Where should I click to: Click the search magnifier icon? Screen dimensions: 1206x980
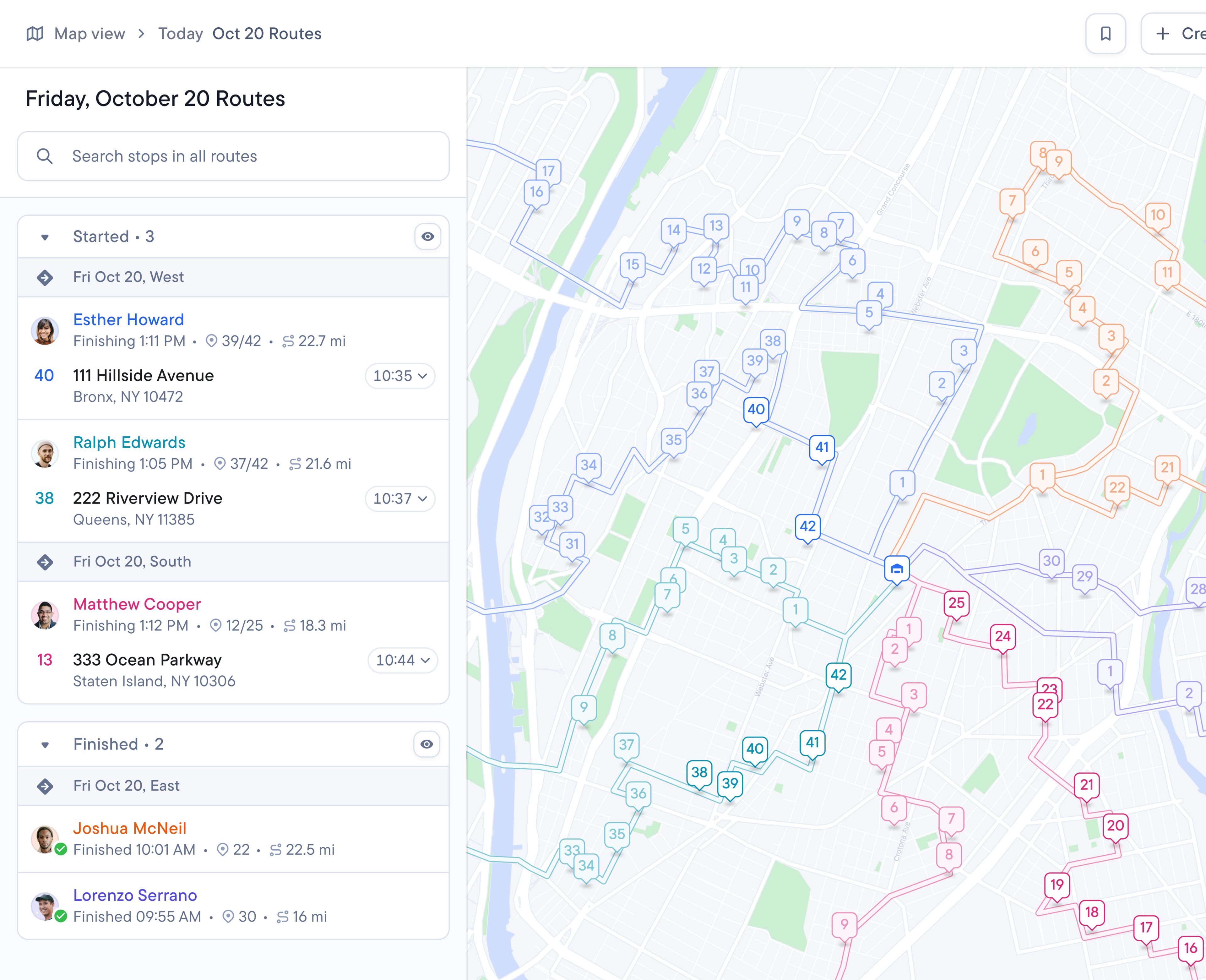pos(45,156)
